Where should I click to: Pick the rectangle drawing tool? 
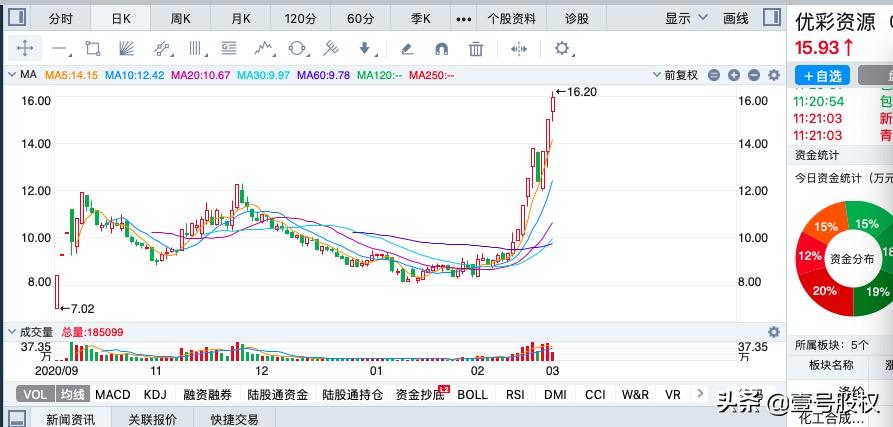(93, 48)
